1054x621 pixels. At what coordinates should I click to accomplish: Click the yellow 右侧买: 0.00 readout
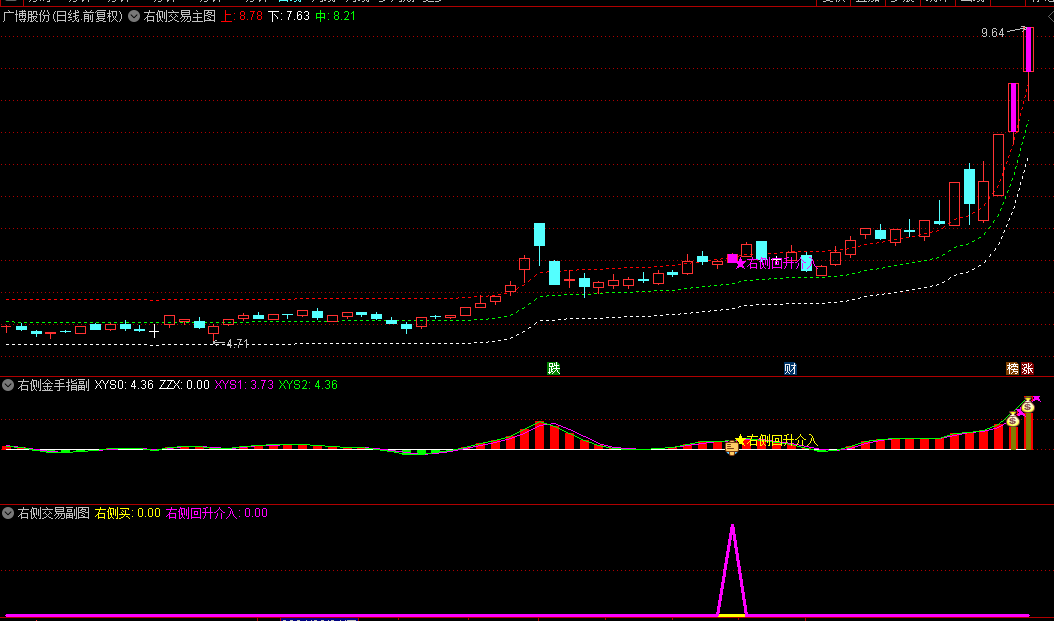click(x=128, y=513)
